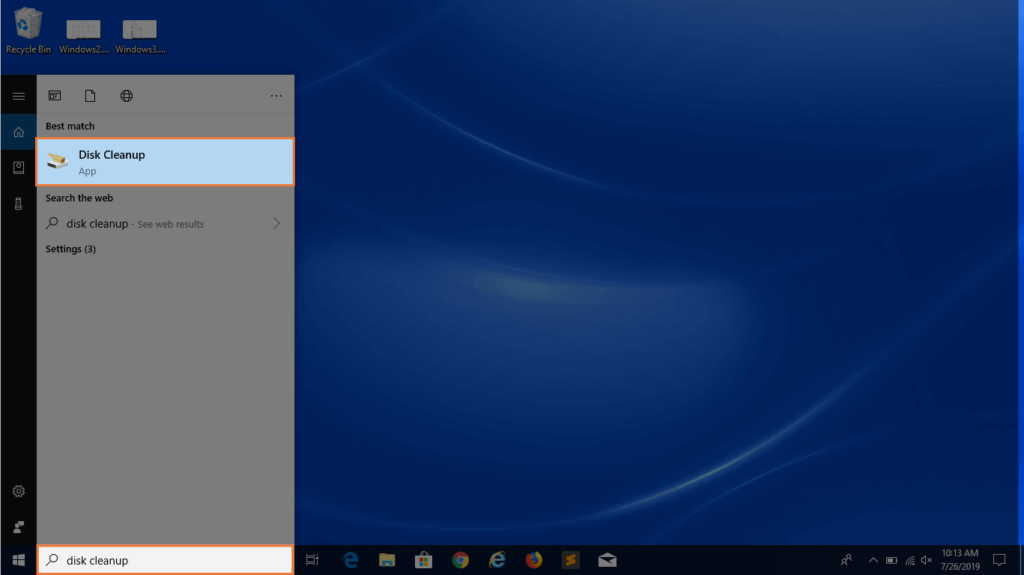Open File Explorer from the taskbar
Screen dimensions: 1024x575
(387, 560)
